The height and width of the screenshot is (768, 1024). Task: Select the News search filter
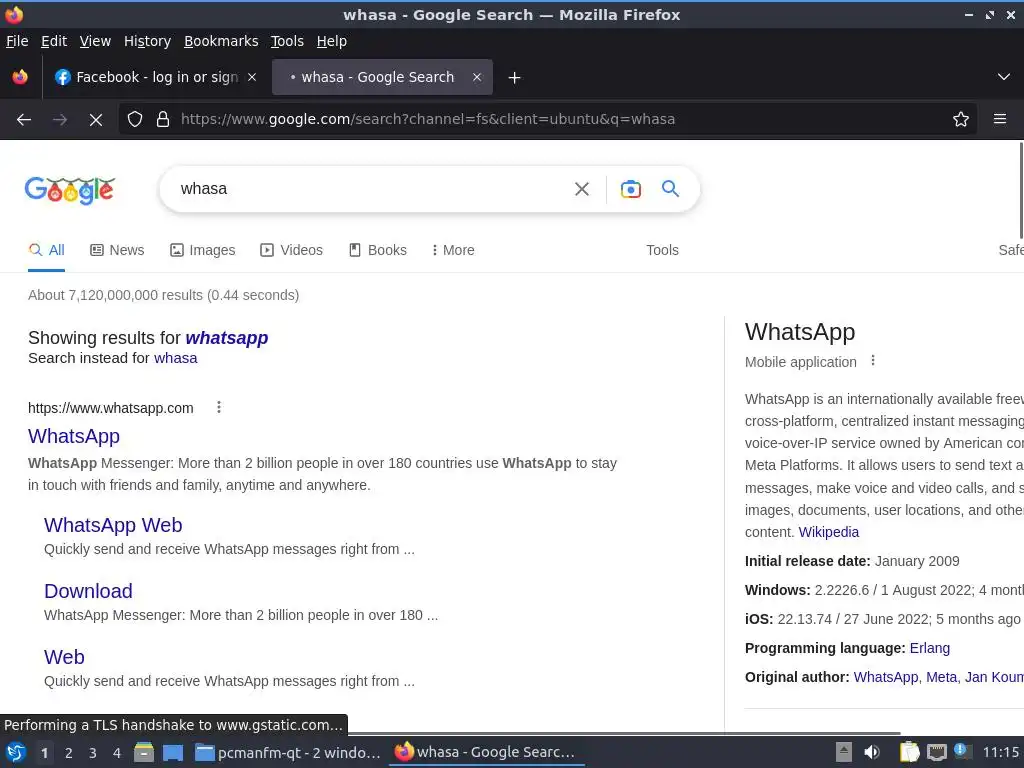[x=117, y=250]
